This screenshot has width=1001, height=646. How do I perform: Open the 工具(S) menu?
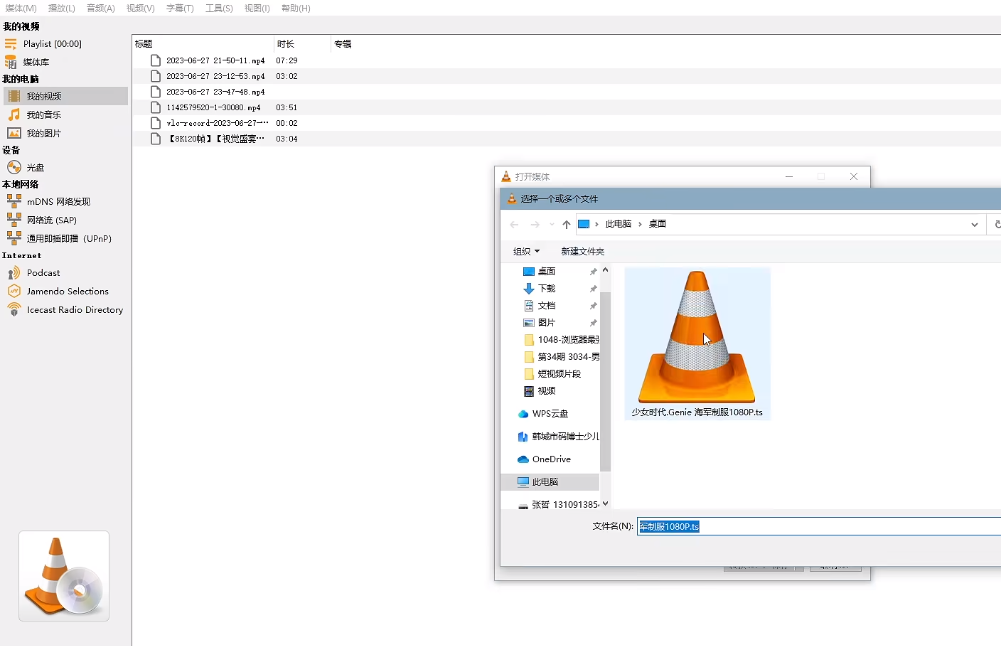pos(219,8)
